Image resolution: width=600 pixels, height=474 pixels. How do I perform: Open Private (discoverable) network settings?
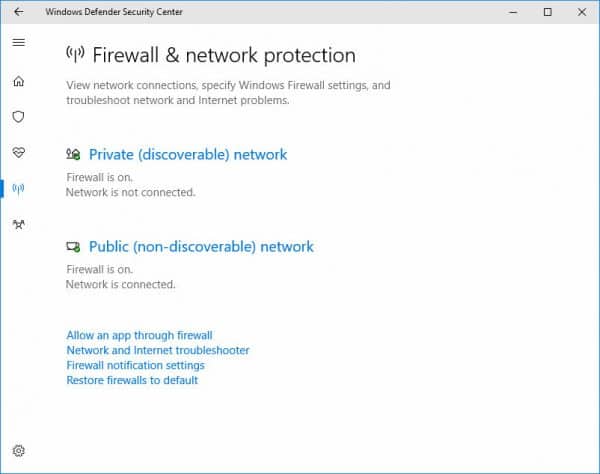pos(188,155)
